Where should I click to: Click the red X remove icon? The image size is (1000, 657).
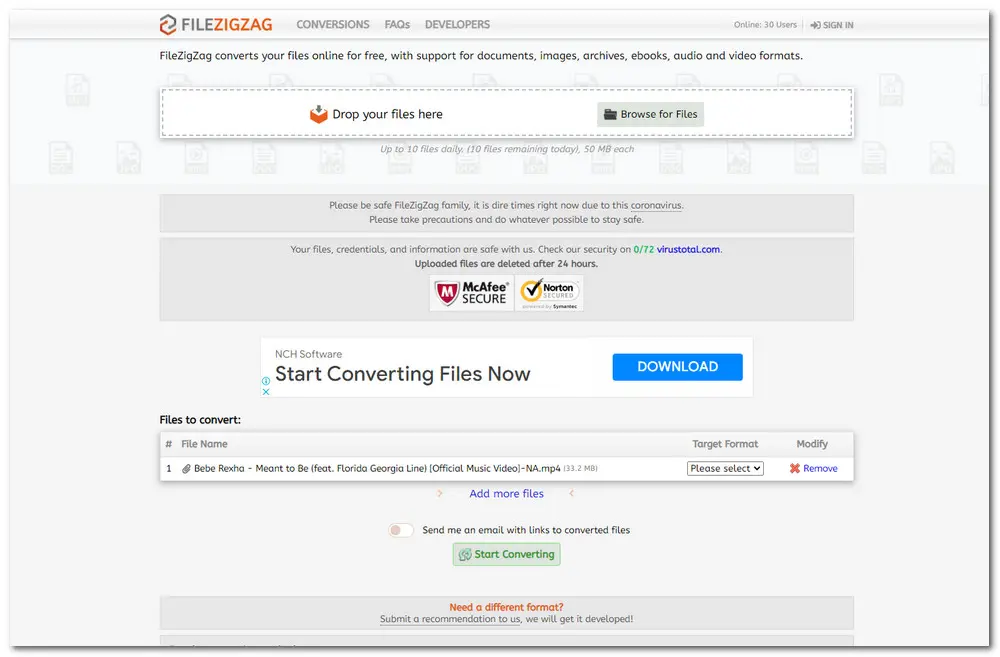point(795,469)
